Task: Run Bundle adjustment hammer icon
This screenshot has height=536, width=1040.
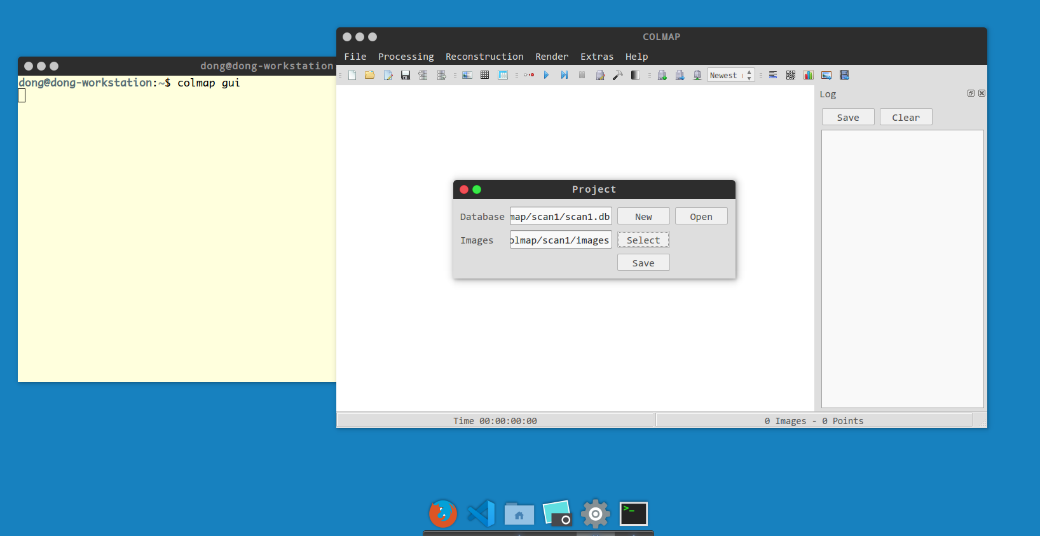Action: [618, 75]
